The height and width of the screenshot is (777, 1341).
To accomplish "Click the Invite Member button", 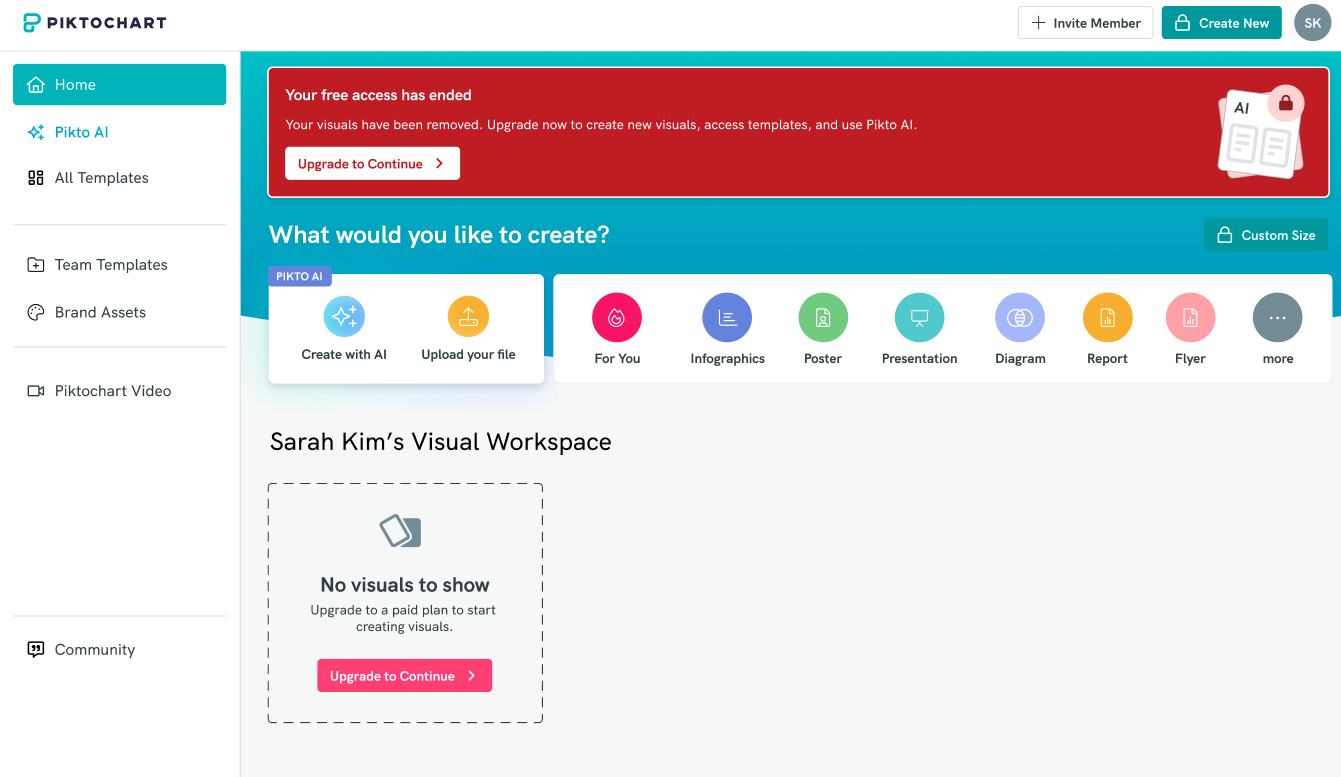I will (1085, 23).
